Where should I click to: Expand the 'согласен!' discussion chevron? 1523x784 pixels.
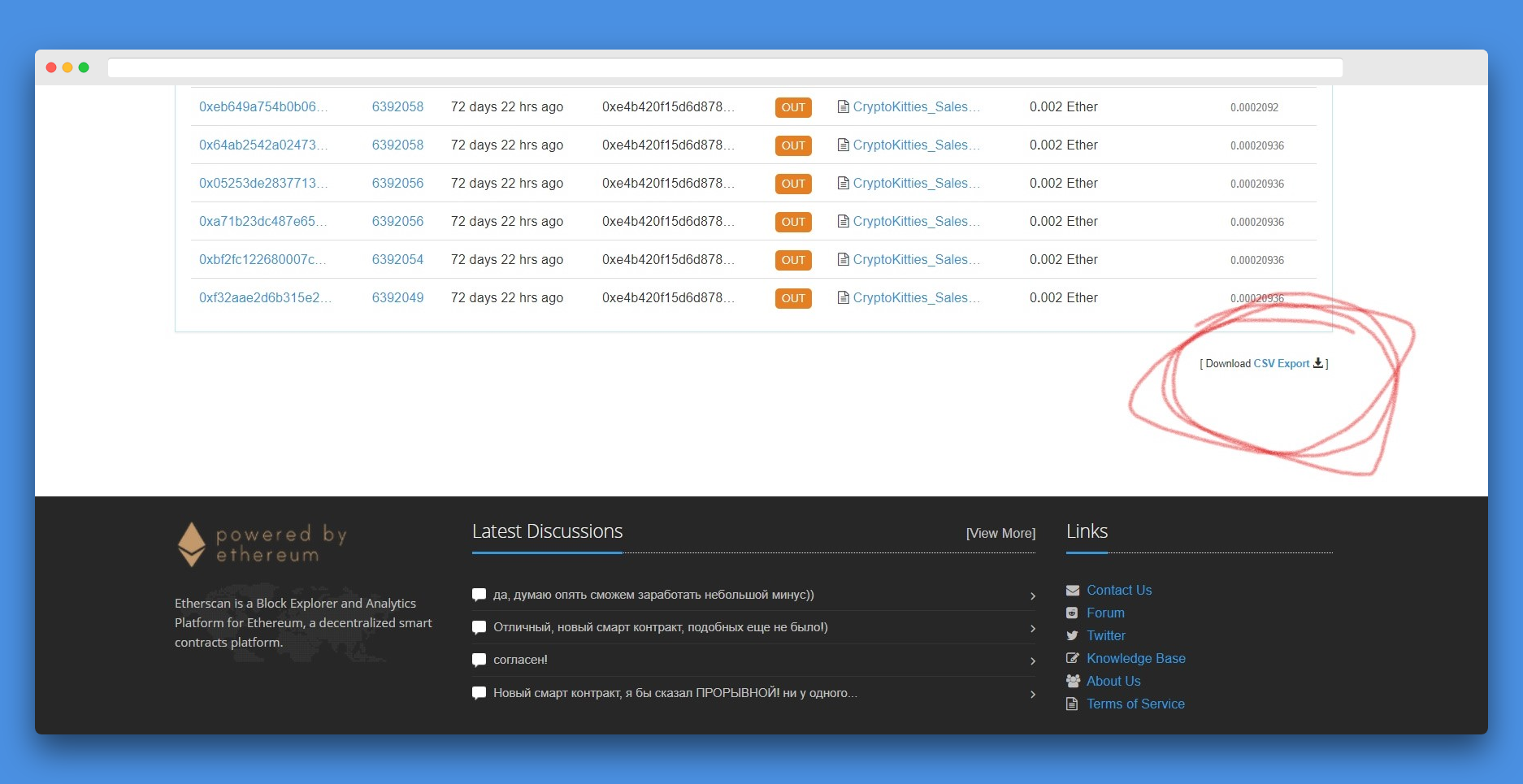pos(1033,661)
